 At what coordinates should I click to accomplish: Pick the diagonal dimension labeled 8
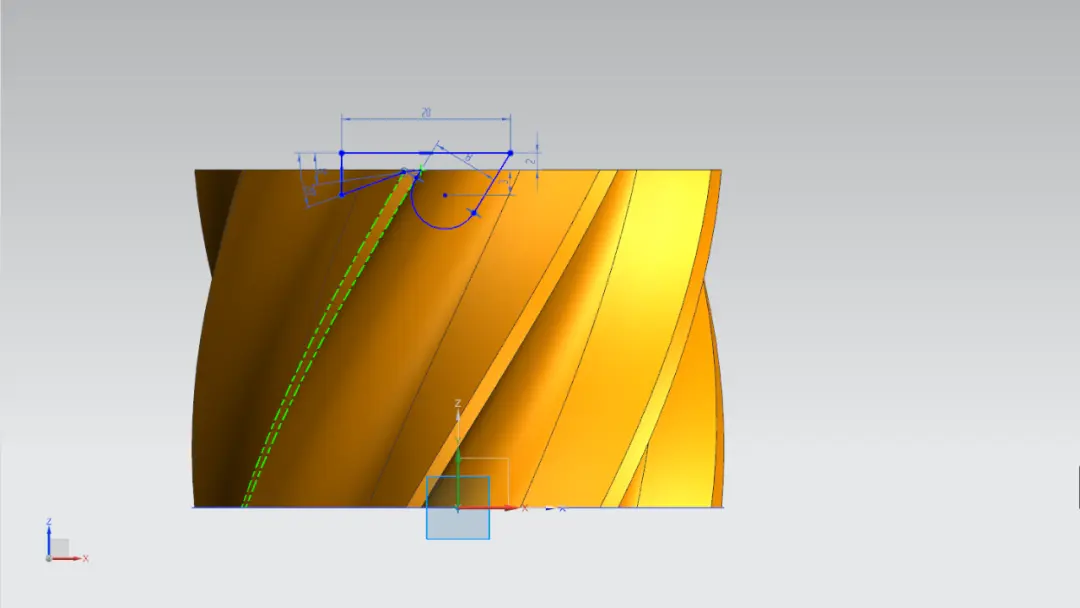click(x=469, y=158)
